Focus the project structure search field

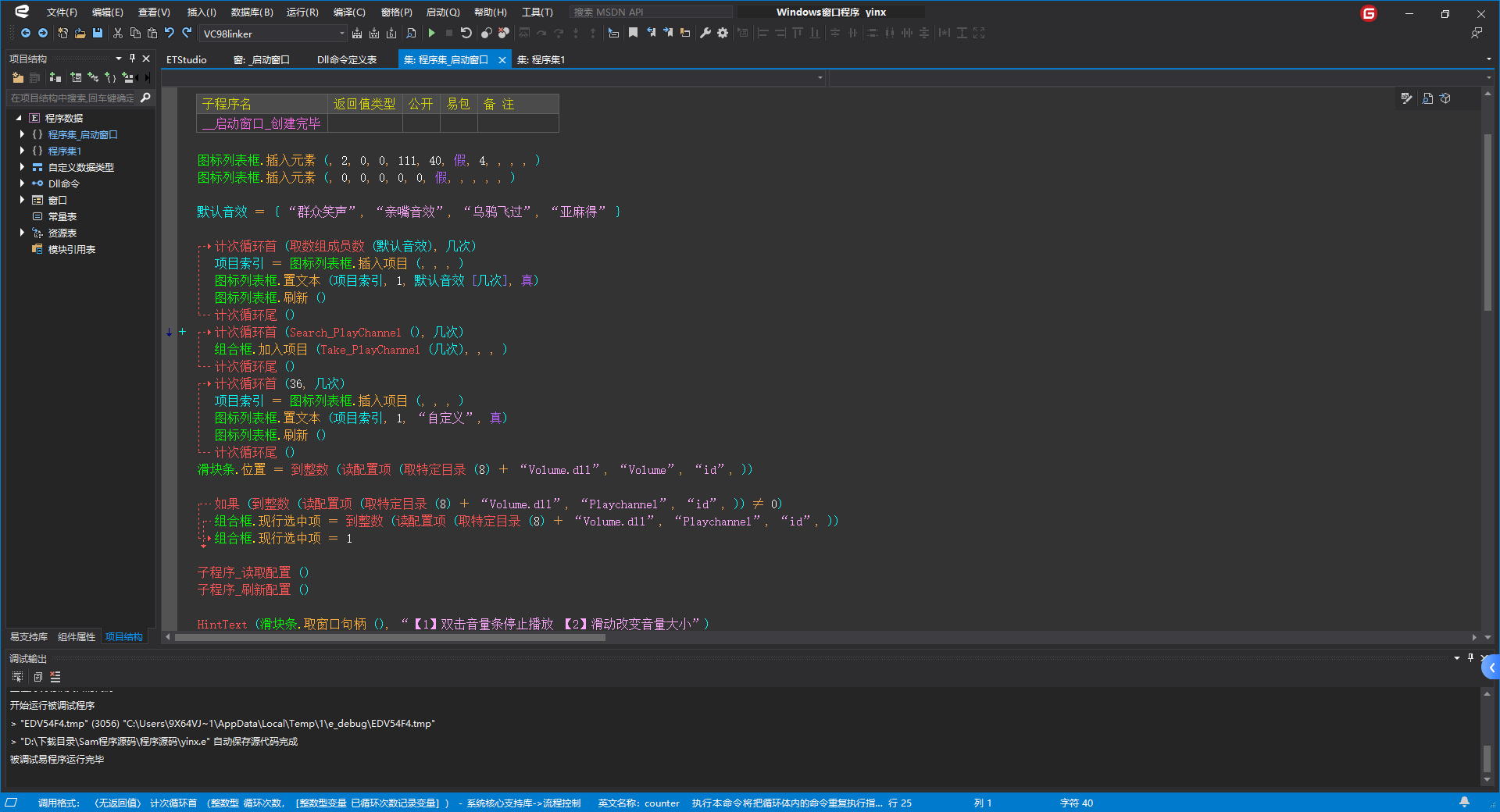[x=72, y=98]
